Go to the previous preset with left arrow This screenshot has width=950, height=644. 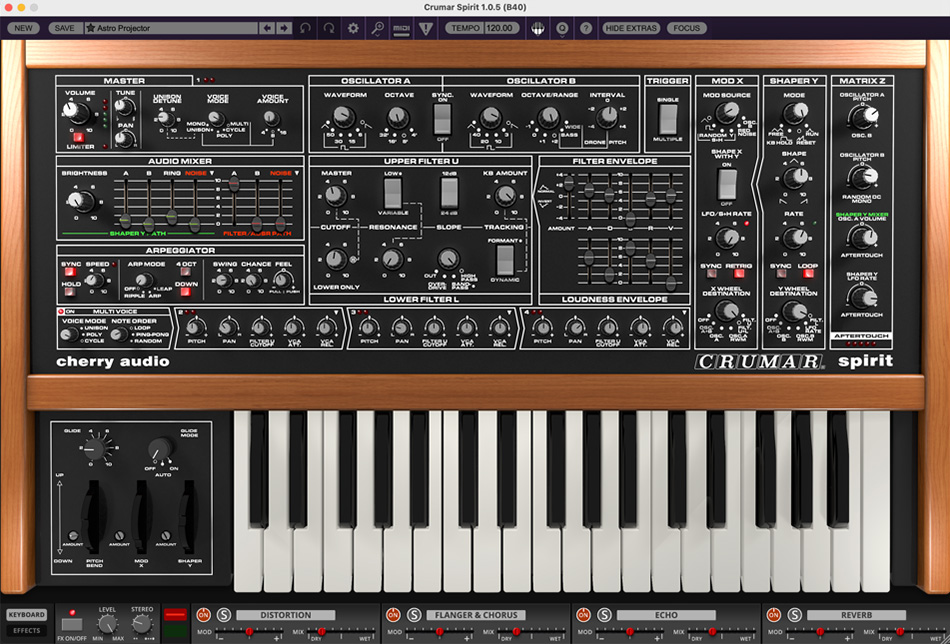coord(267,28)
